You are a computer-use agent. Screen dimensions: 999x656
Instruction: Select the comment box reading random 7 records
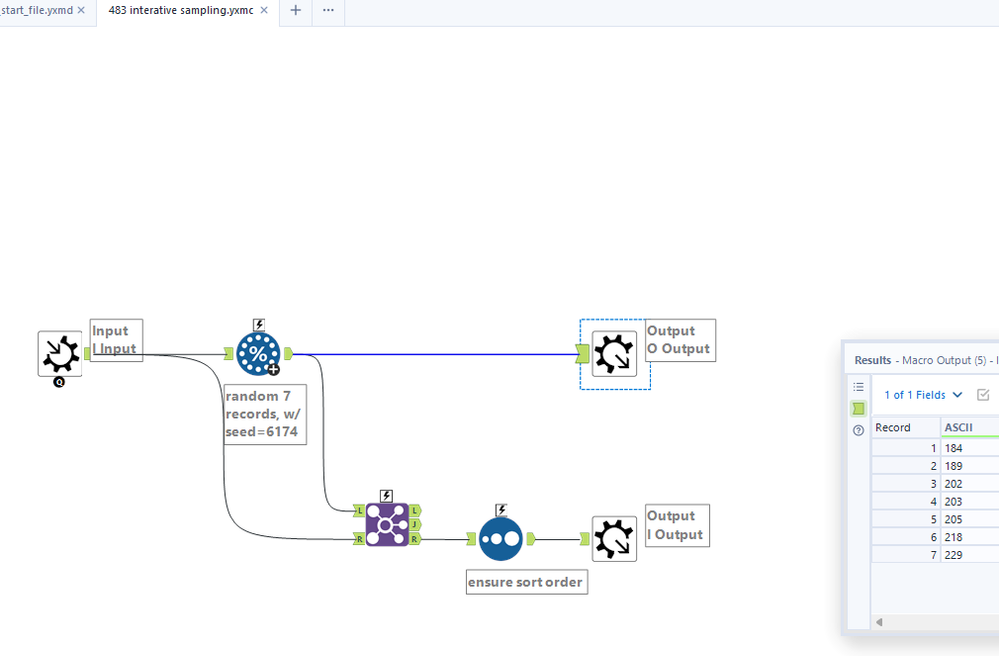(x=263, y=414)
